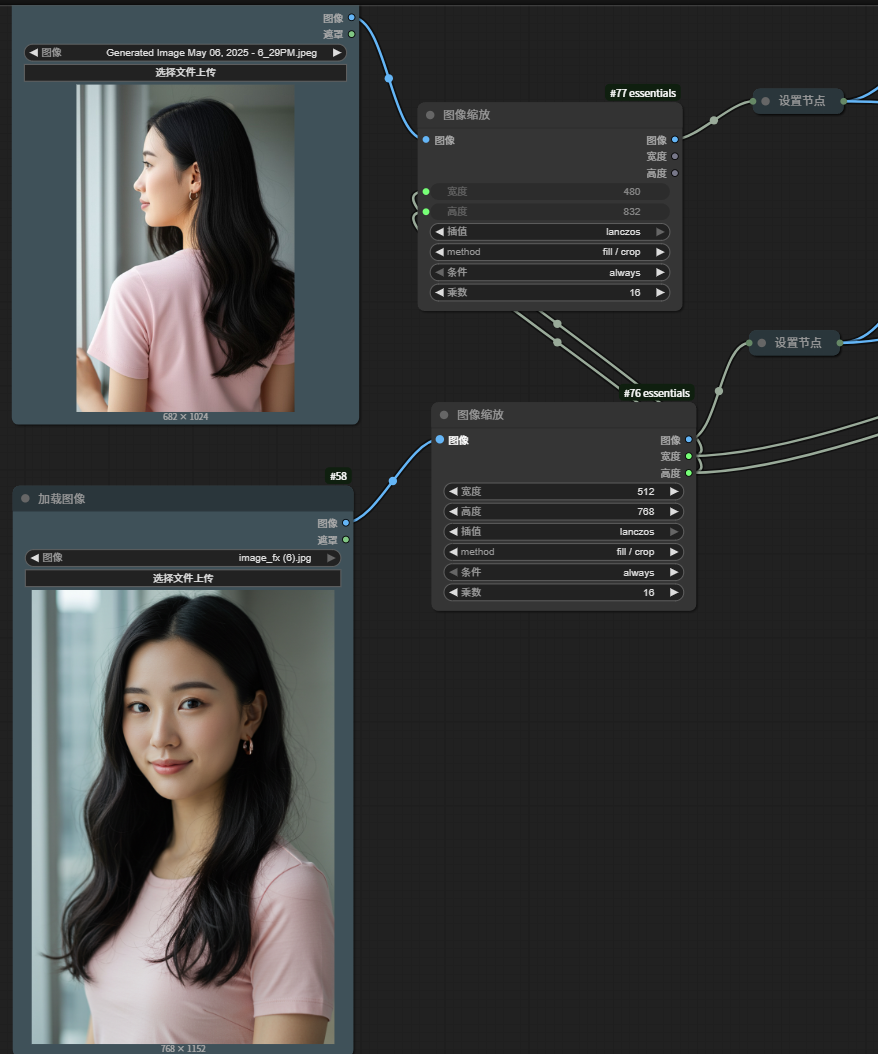Click link midpoint between #76 and its 设置节点
878x1054 pixels.
tap(719, 391)
